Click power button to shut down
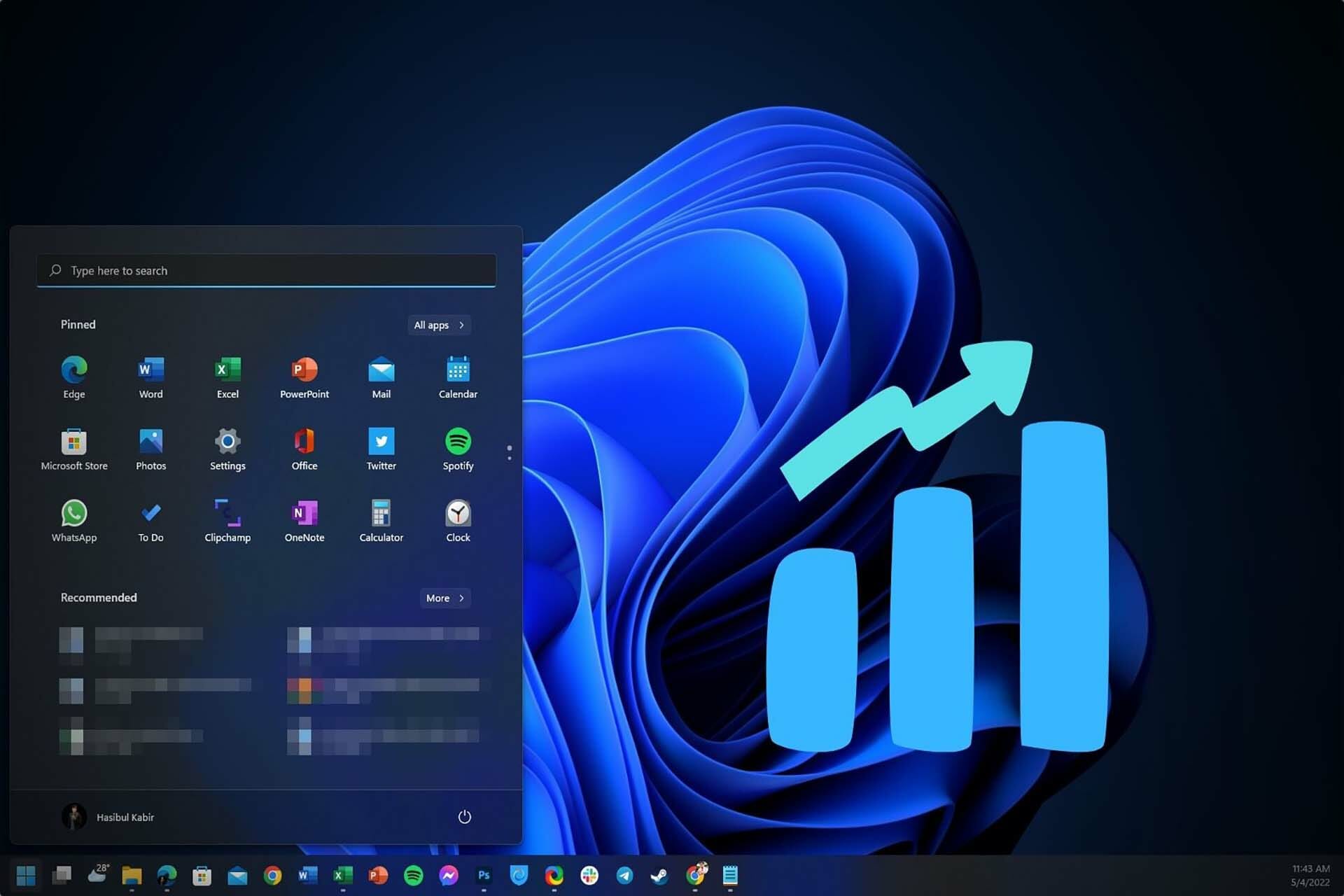This screenshot has width=1344, height=896. 465,817
